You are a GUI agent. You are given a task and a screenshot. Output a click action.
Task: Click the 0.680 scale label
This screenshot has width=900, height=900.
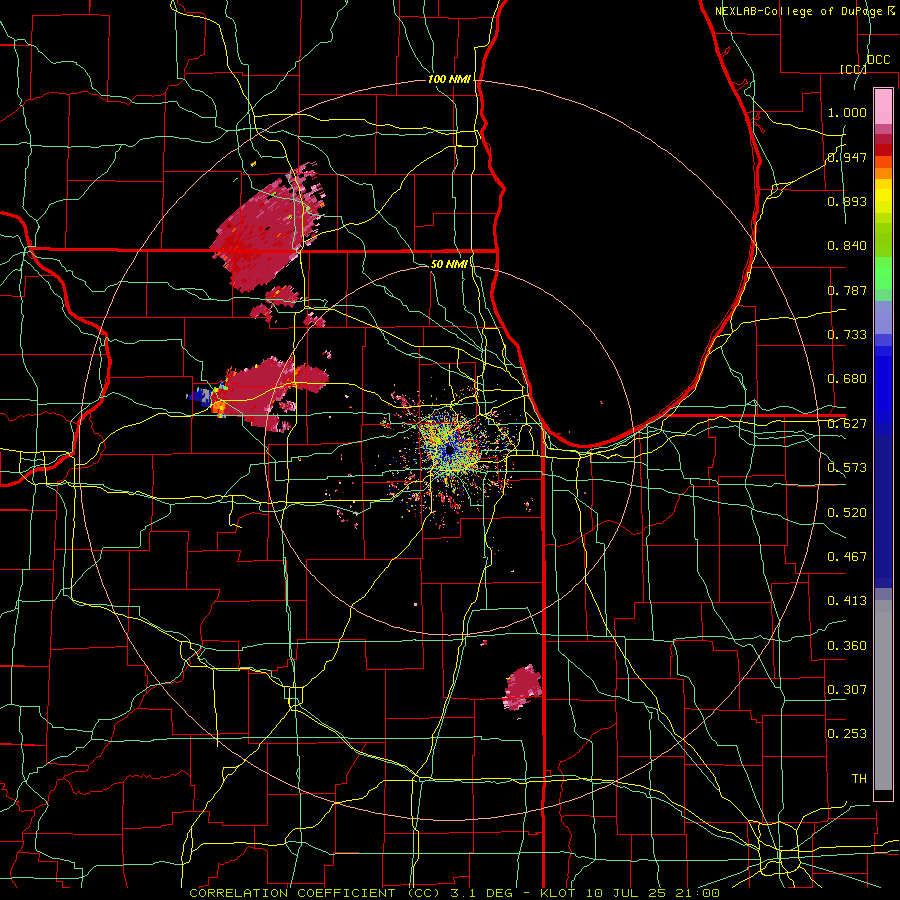(x=847, y=379)
